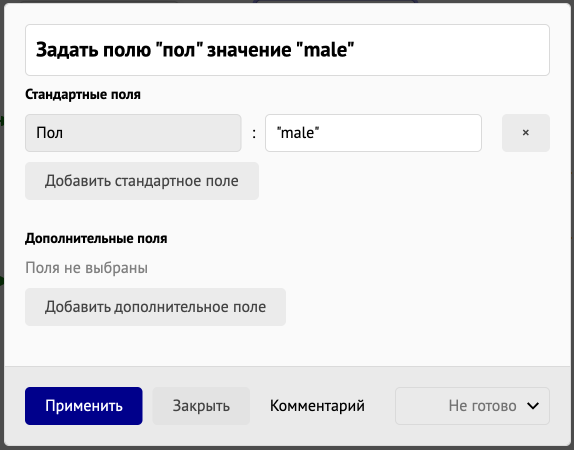Click the Применить button
The width and height of the screenshot is (574, 450).
[84, 406]
